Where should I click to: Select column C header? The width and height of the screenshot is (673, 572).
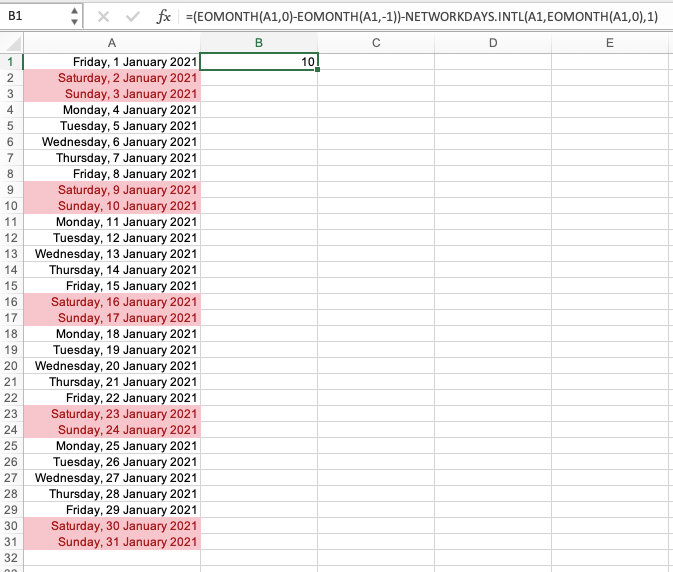click(376, 43)
